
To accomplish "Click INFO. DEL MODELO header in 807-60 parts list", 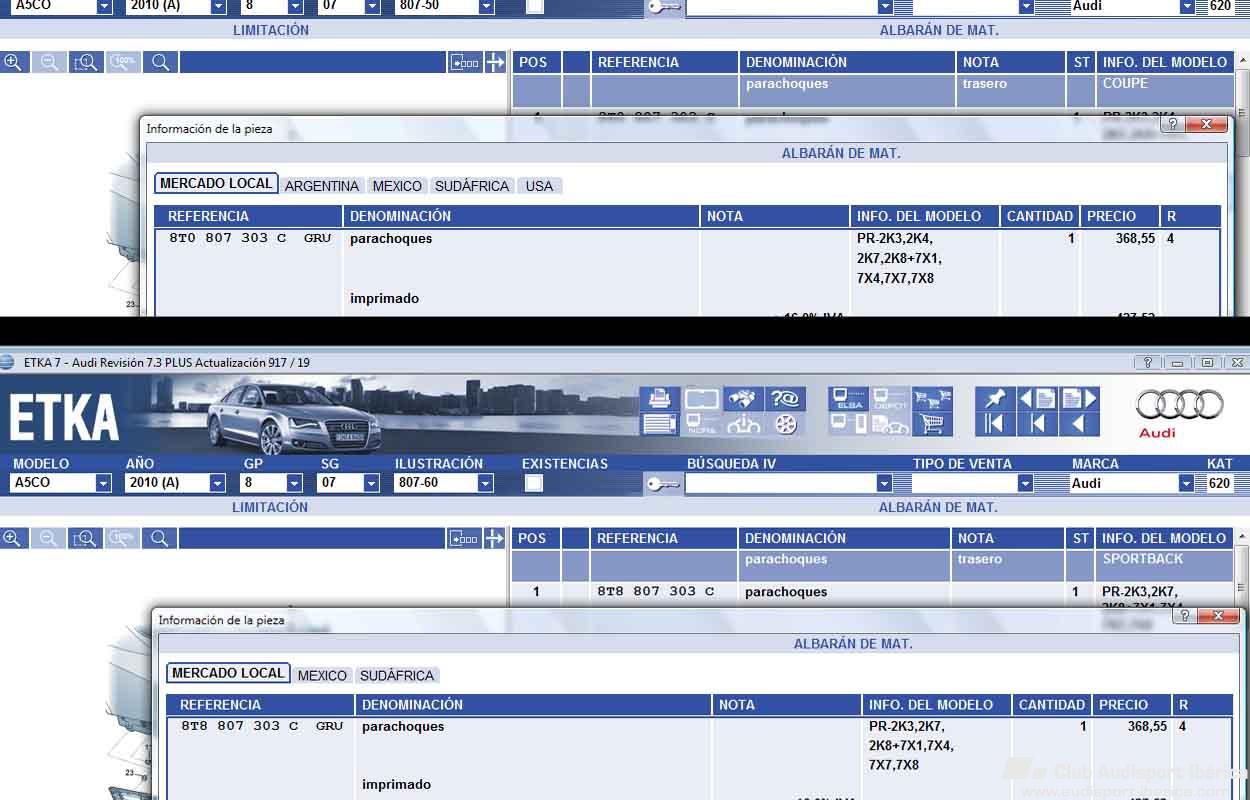I will tap(1164, 538).
